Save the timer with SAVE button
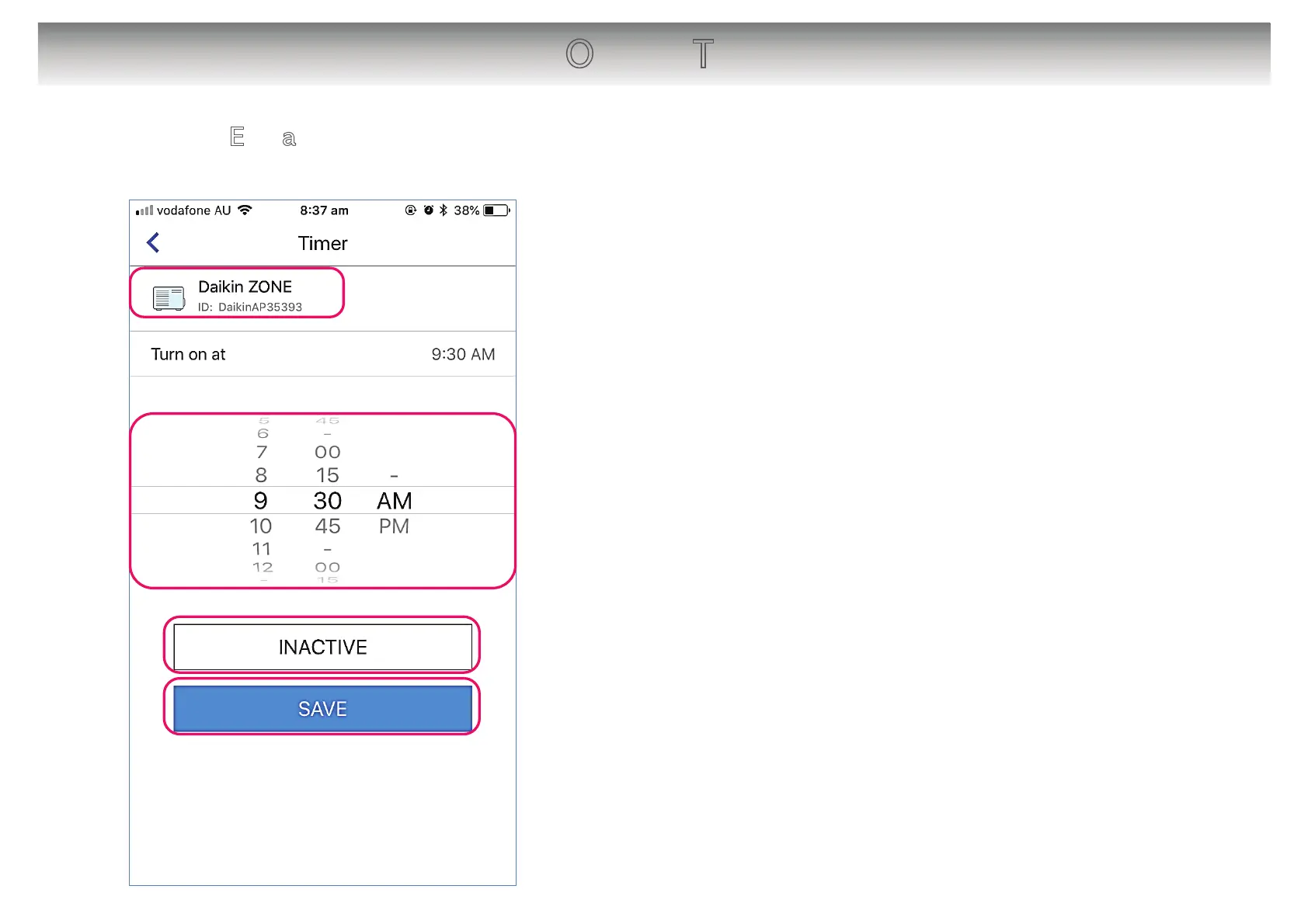This screenshot has height=924, width=1308. click(322, 708)
